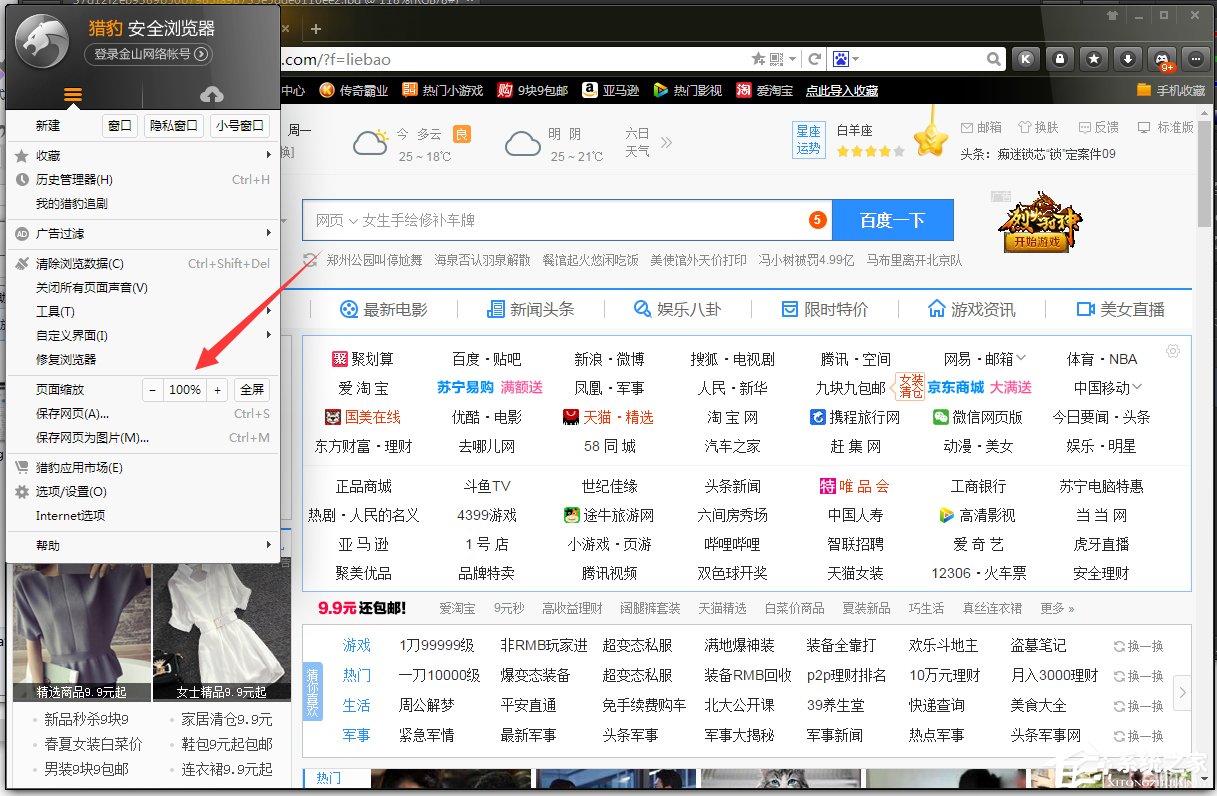This screenshot has height=796, width=1217.
Task: Open the game center icon with 9+ badge
Action: tap(1161, 59)
